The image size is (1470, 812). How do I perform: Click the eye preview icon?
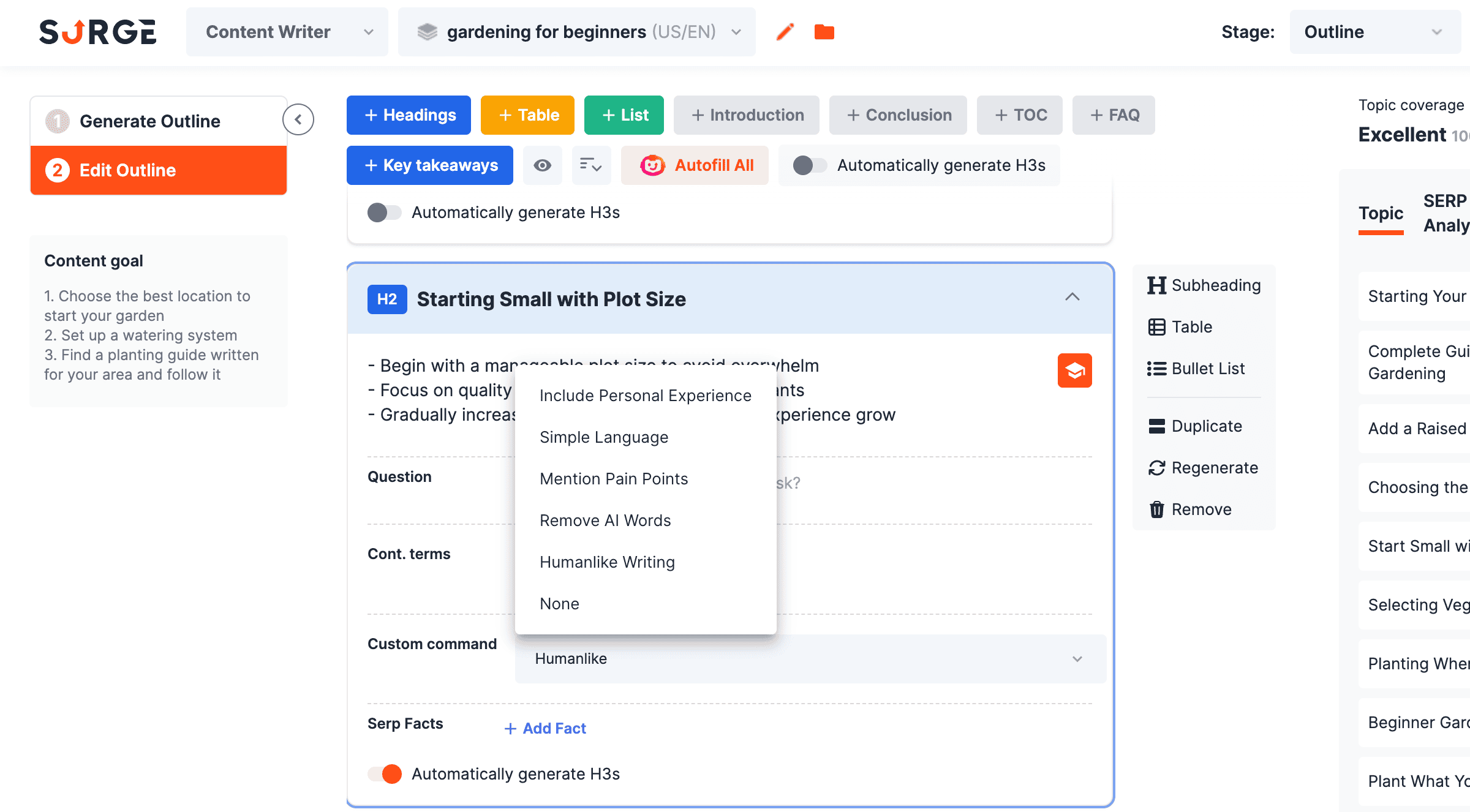[542, 165]
